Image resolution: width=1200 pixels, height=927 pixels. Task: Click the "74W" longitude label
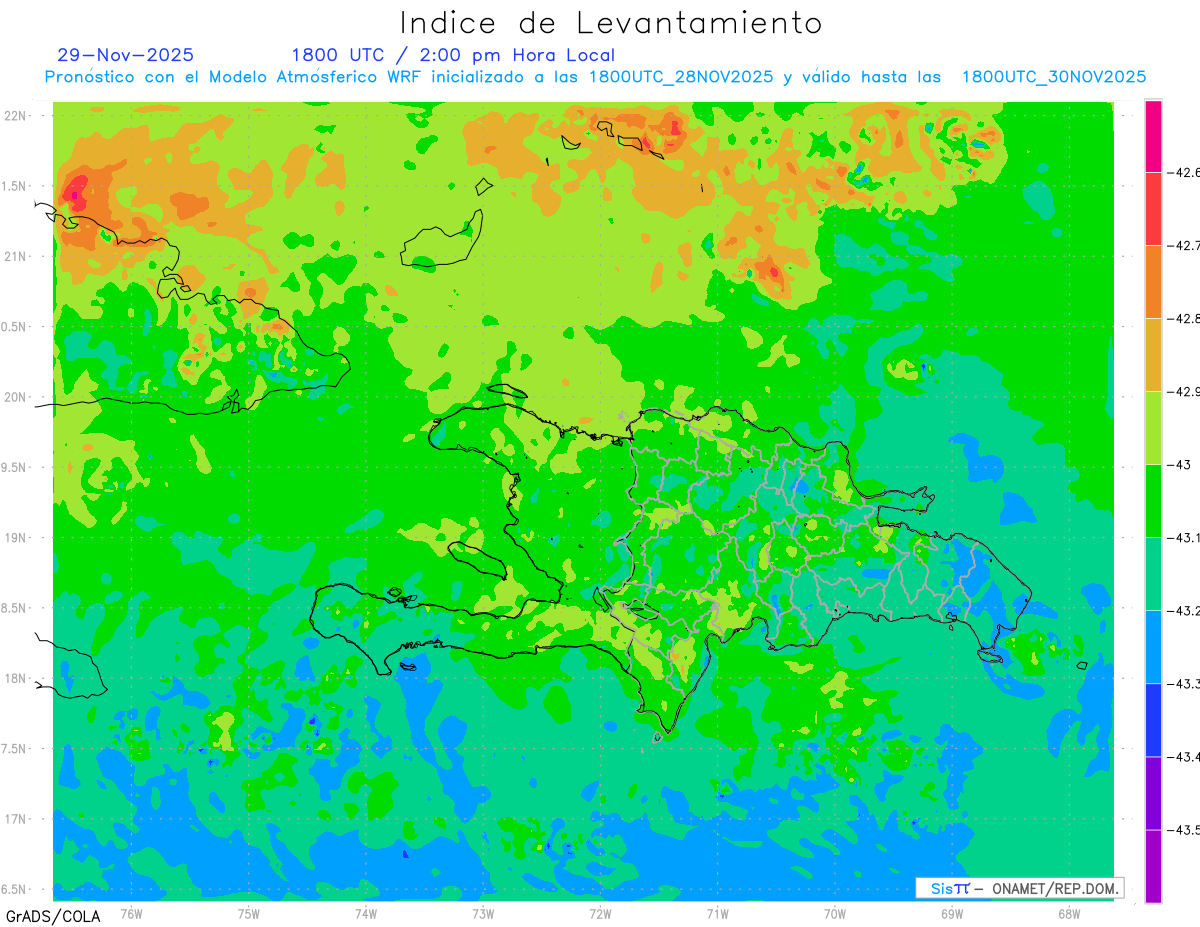[365, 913]
